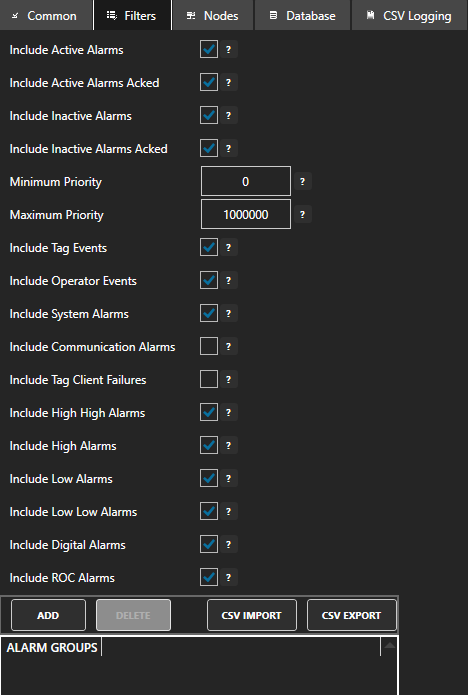Screen dimensions: 468x695
Task: Go to the Database tab
Action: click(x=303, y=16)
